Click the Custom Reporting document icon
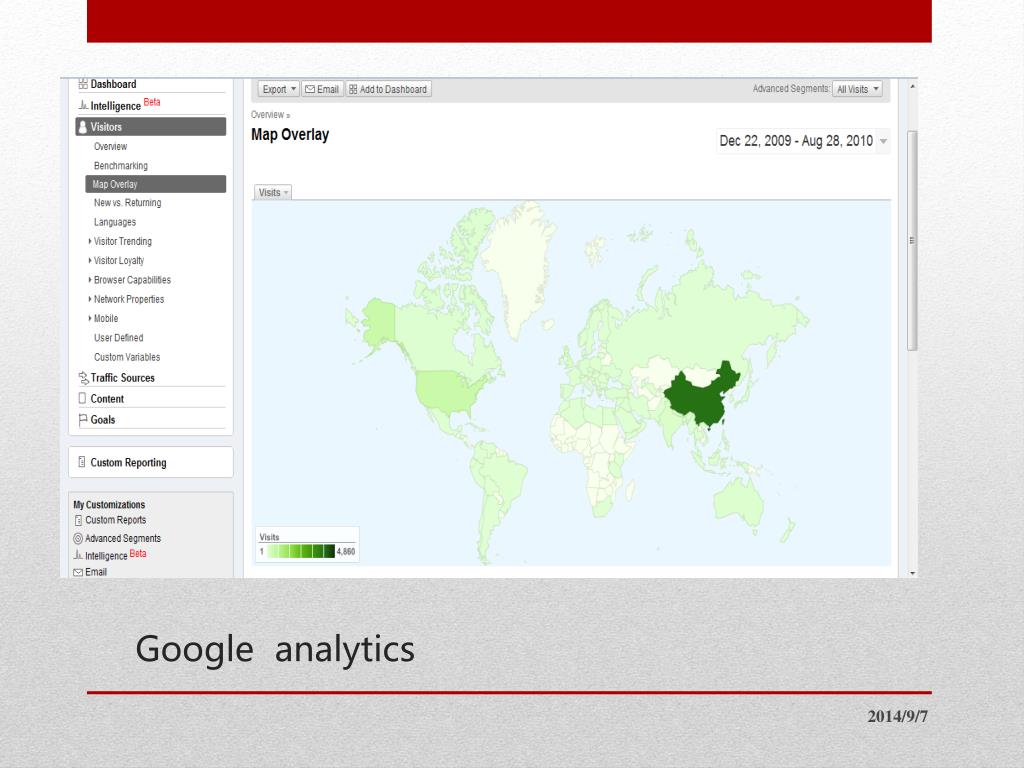The height and width of the screenshot is (768, 1024). pos(82,462)
